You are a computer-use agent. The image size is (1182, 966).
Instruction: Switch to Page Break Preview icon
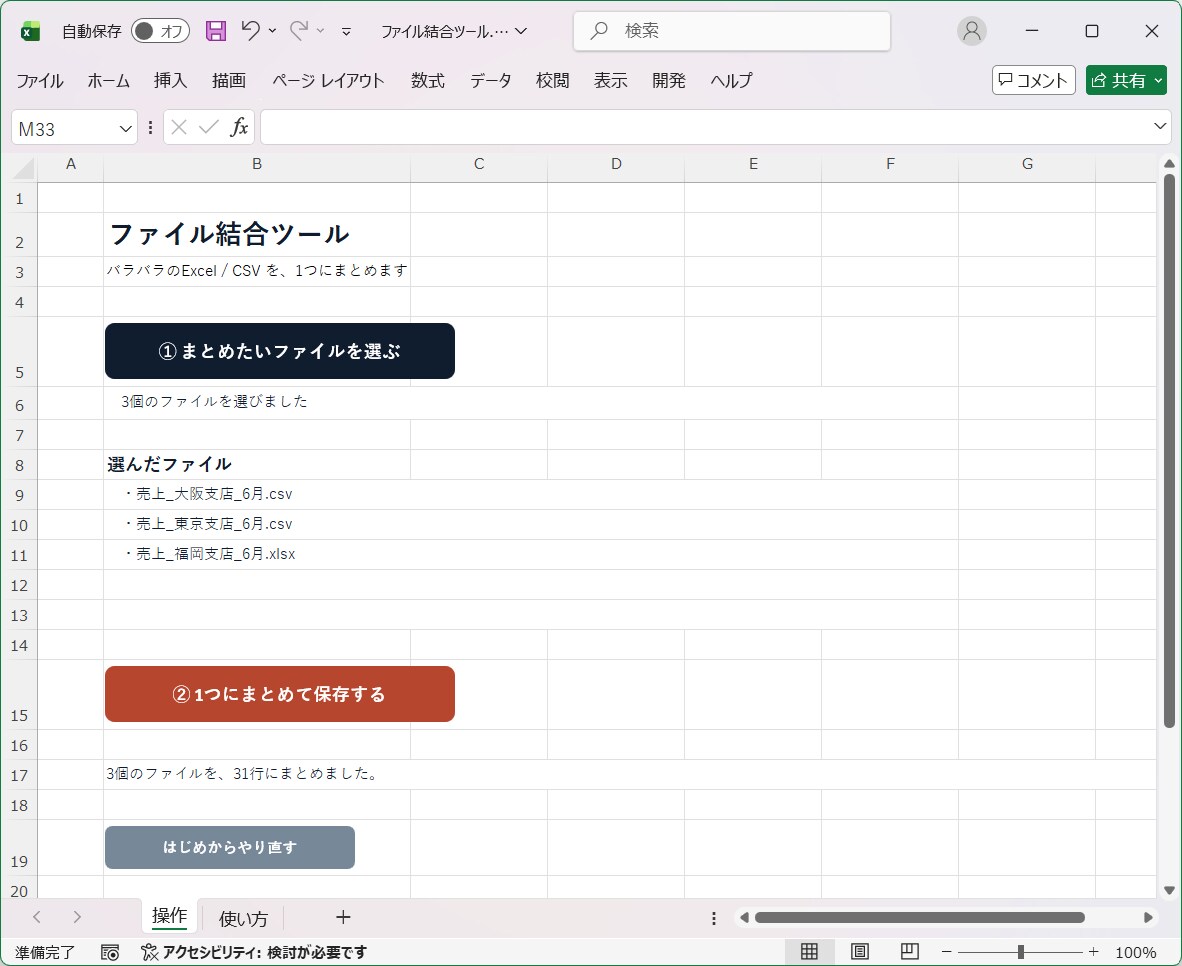pyautogui.click(x=910, y=952)
